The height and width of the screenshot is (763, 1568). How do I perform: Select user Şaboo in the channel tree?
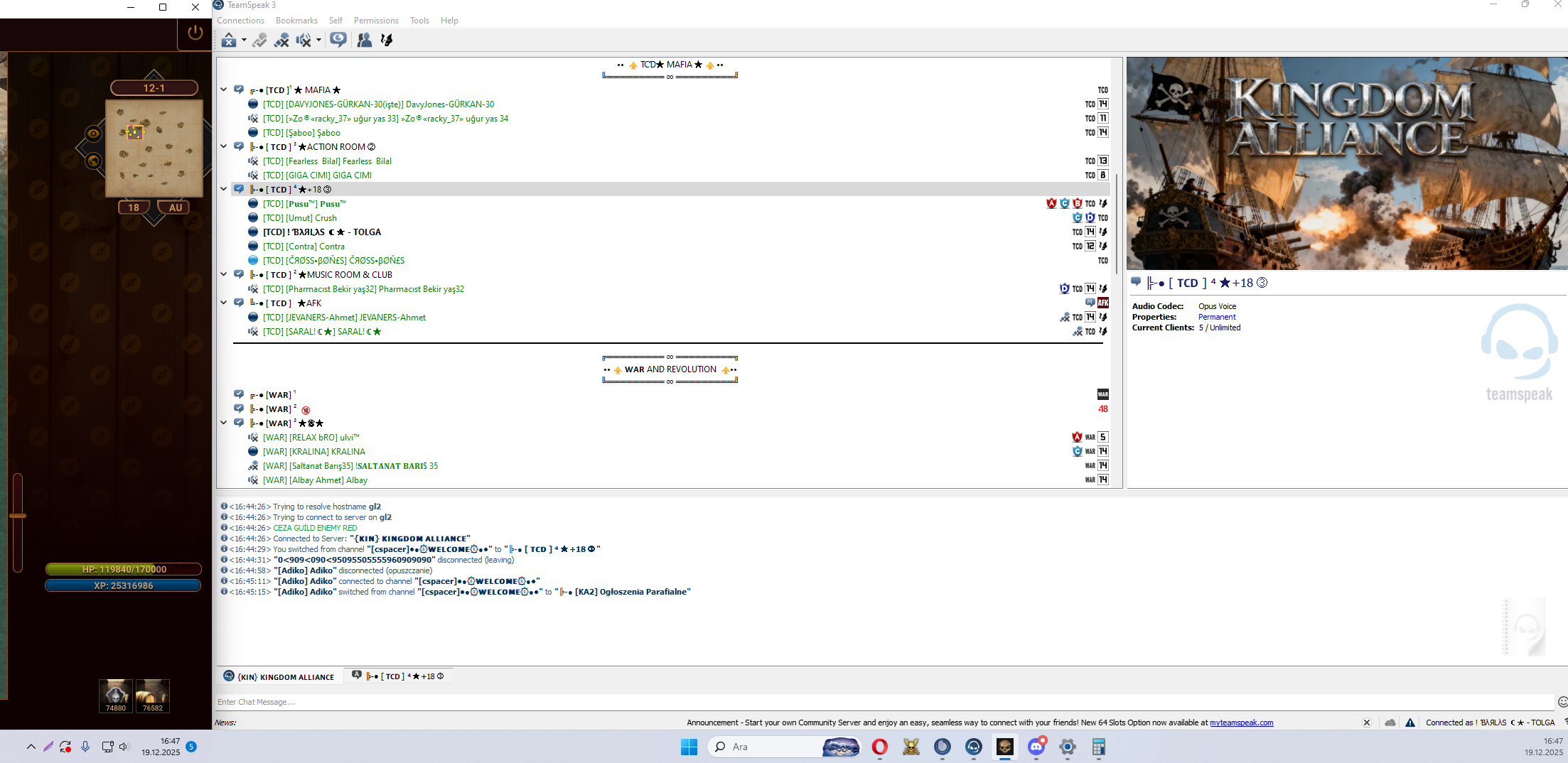point(301,133)
